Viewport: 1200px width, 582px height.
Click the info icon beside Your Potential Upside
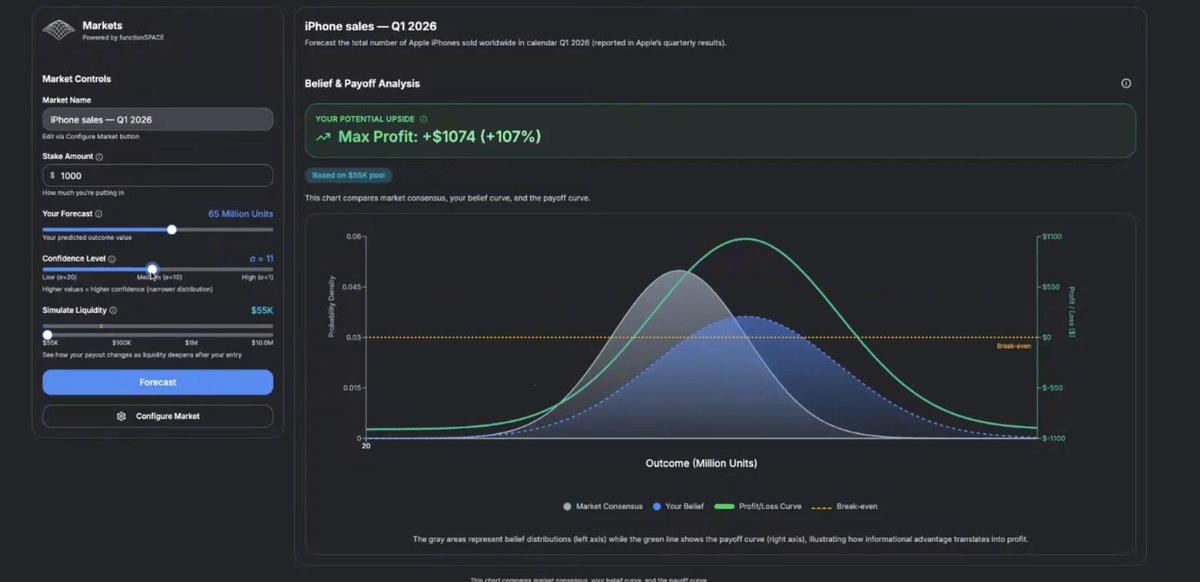(423, 119)
